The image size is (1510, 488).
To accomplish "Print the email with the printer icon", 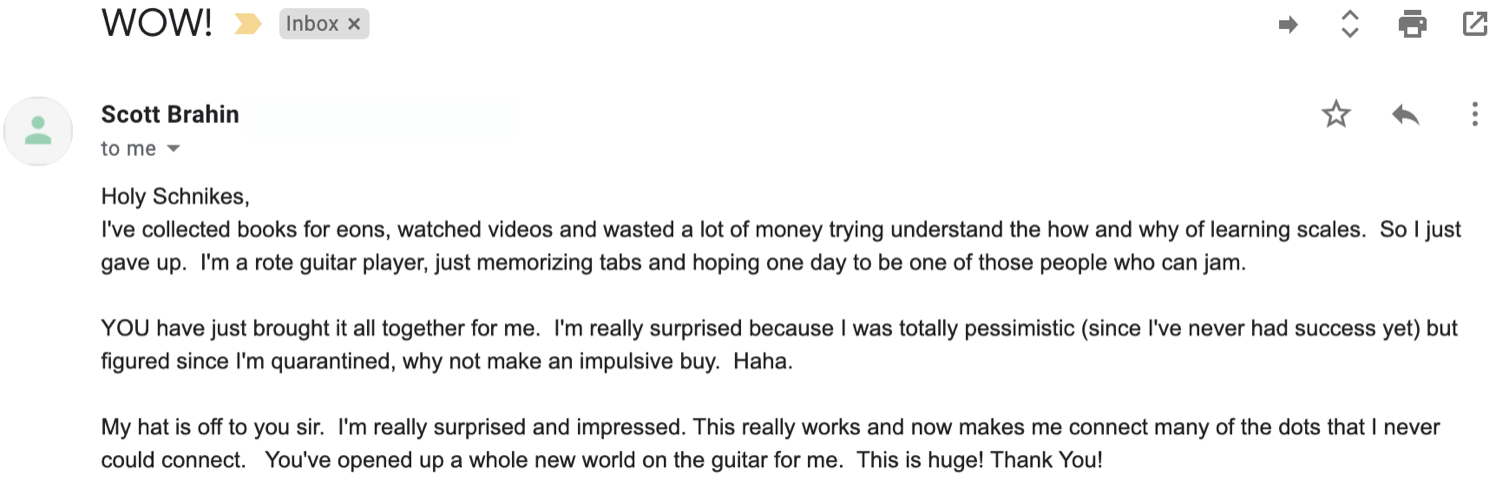I will 1412,24.
